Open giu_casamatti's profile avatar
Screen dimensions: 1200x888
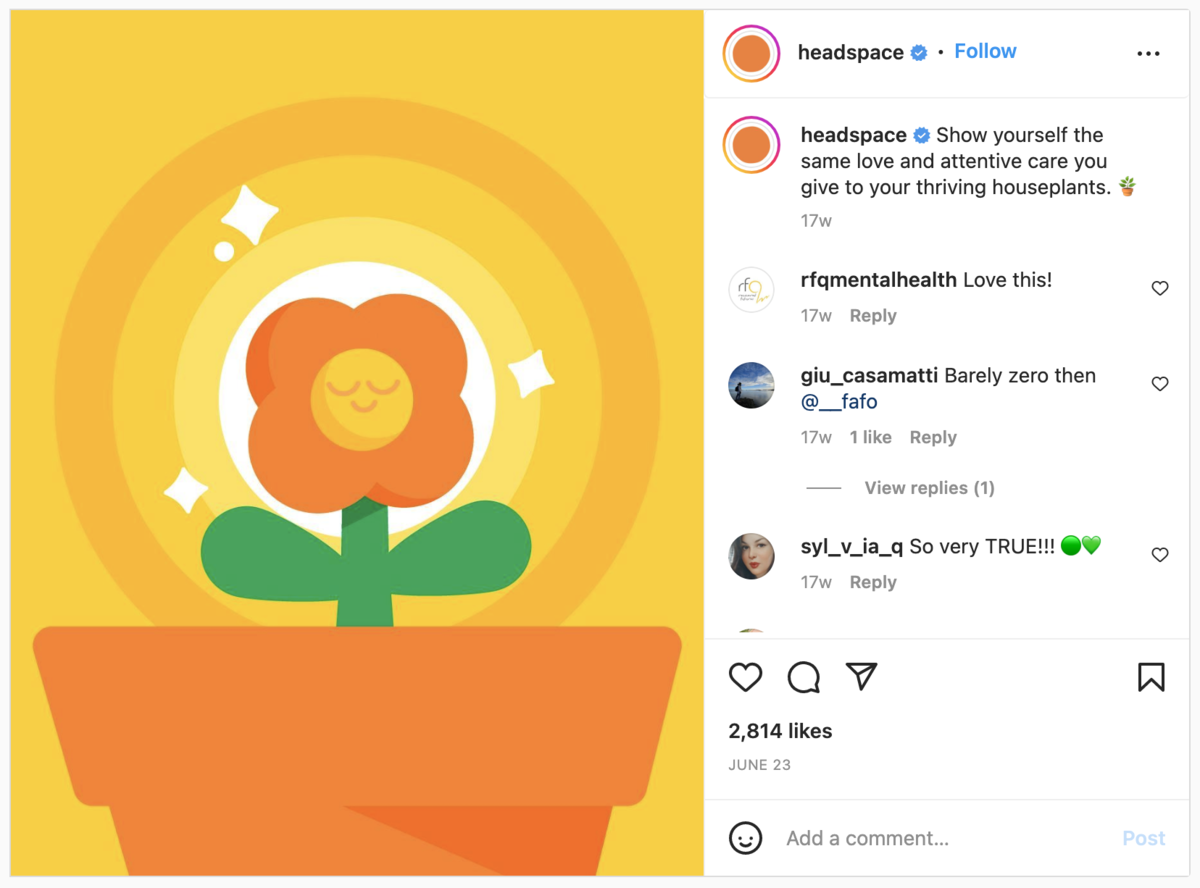751,385
